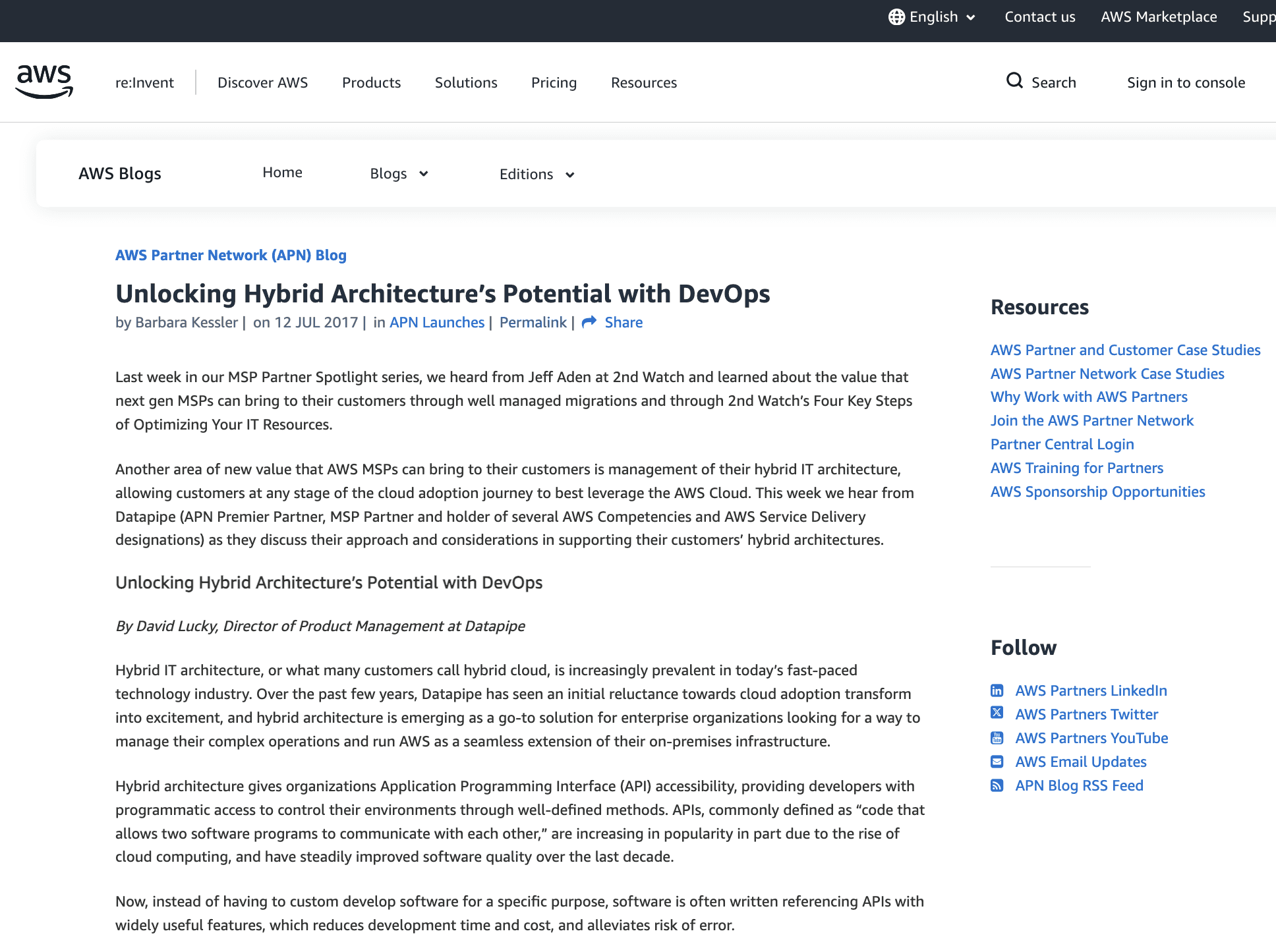The height and width of the screenshot is (952, 1276).
Task: Open AWS Partner Network Case Studies
Action: coord(1107,374)
